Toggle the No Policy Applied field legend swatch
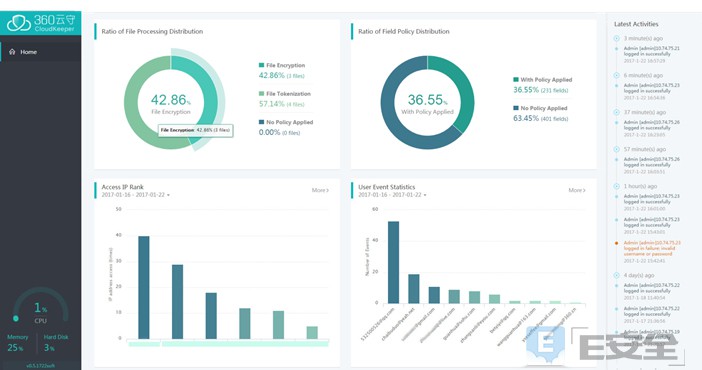702x370 pixels. coord(516,108)
